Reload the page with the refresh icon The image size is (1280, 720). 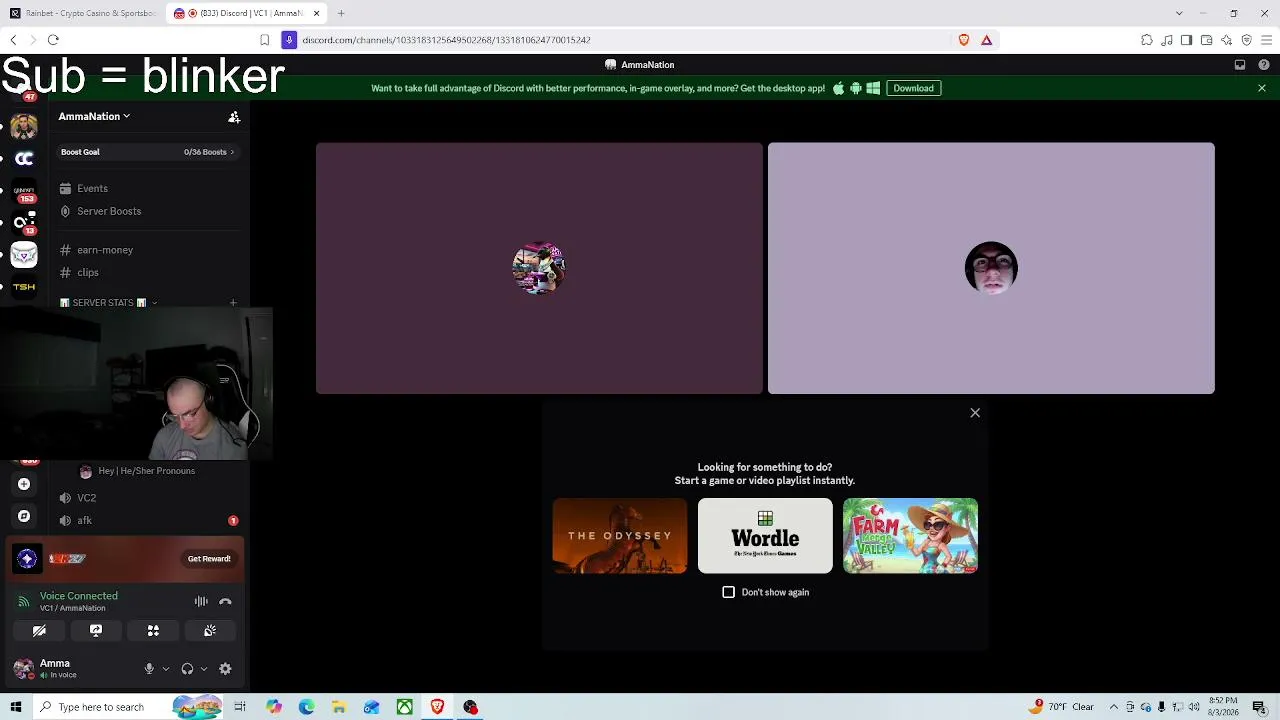[x=53, y=40]
